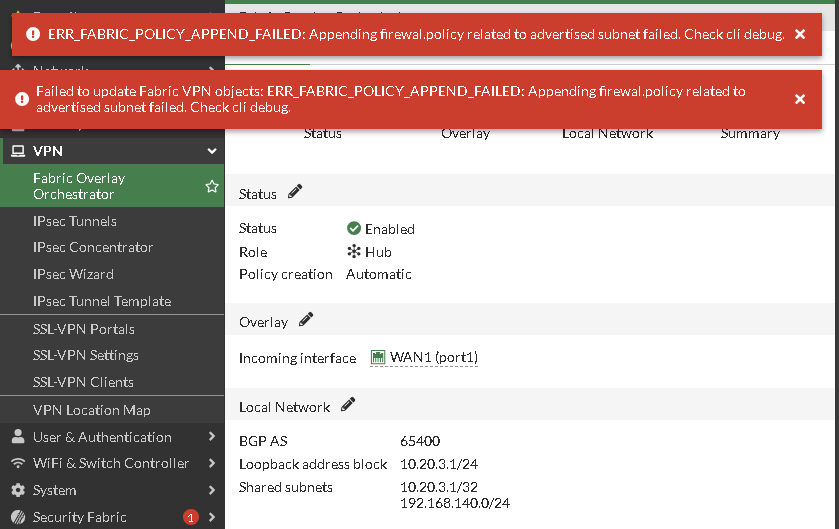The image size is (839, 529).
Task: Open SSL-VPN Settings page
Action: pyautogui.click(x=86, y=355)
